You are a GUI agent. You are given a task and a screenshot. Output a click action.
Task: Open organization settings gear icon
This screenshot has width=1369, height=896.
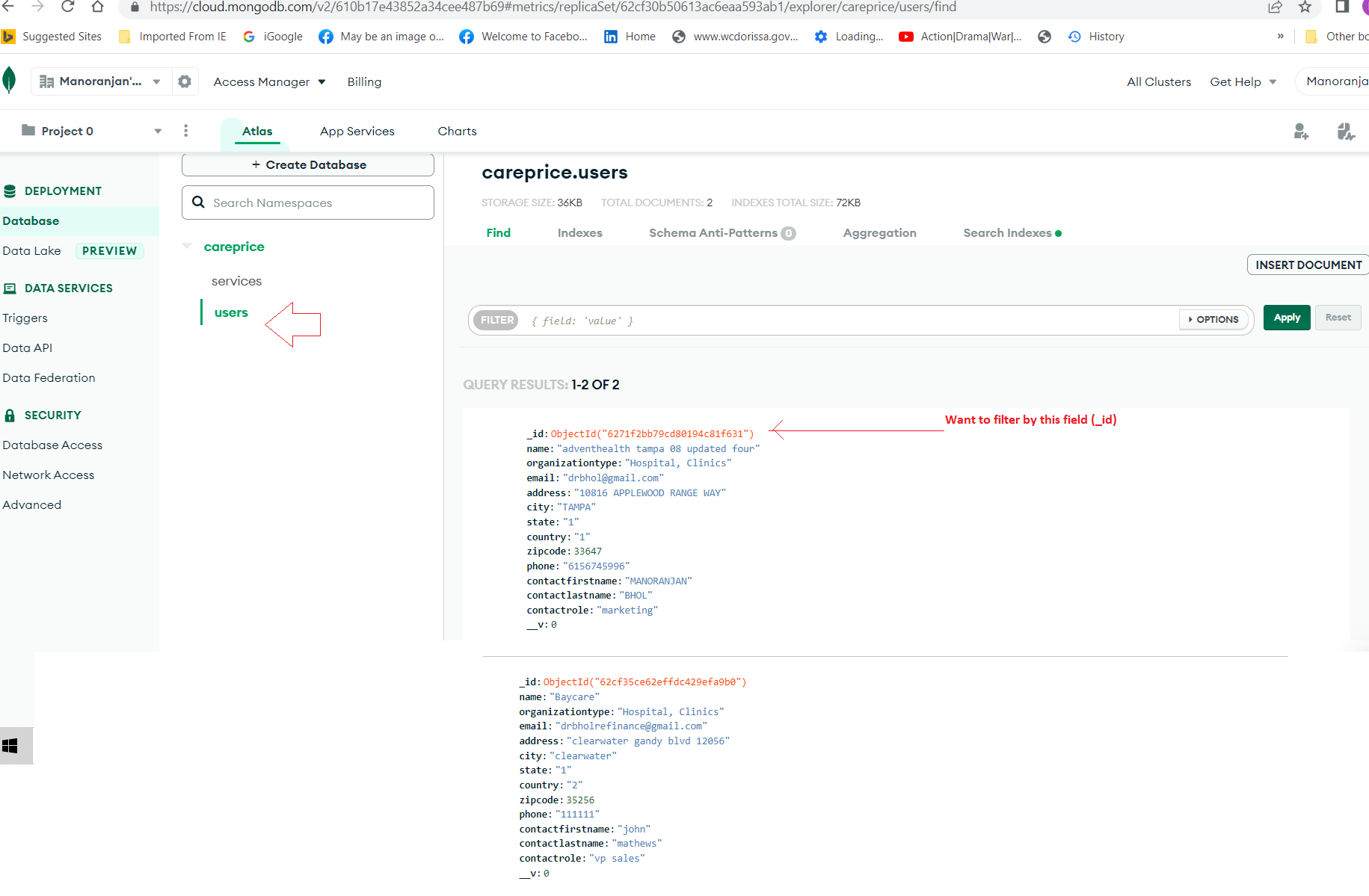(185, 81)
